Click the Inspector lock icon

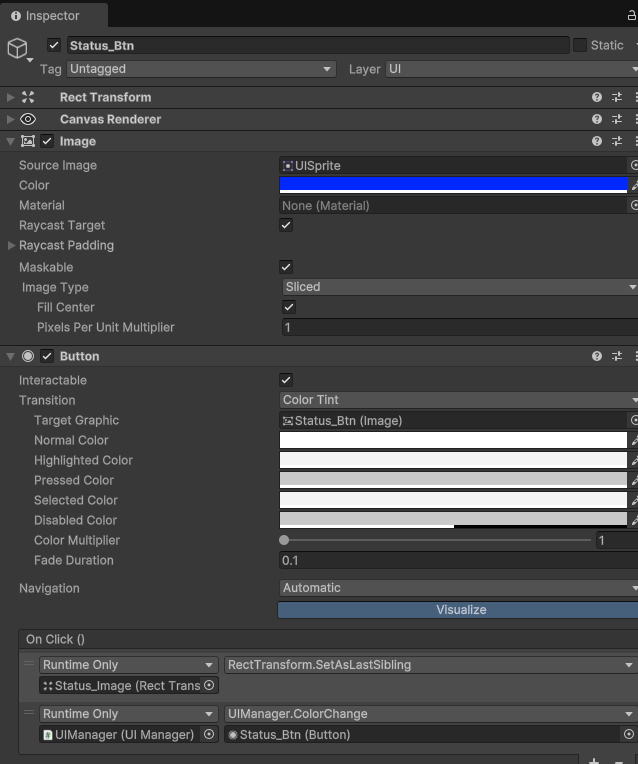(x=632, y=16)
